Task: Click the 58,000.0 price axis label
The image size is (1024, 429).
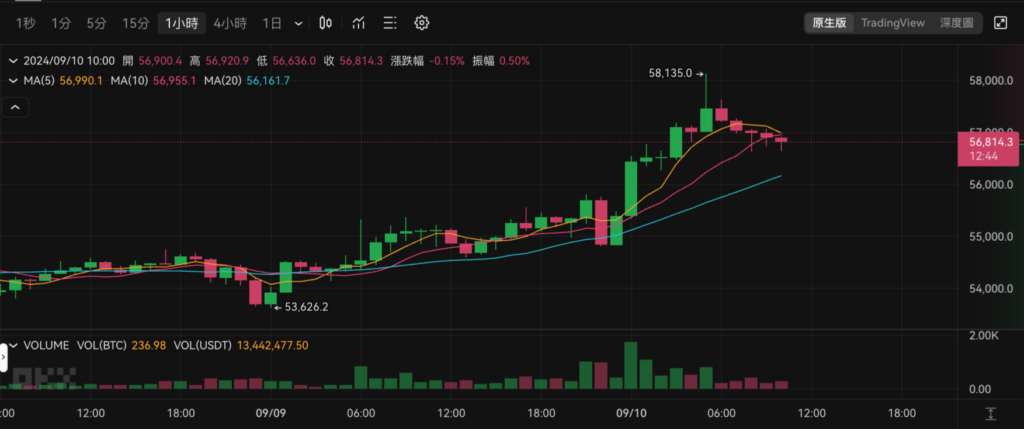Action: click(x=992, y=81)
